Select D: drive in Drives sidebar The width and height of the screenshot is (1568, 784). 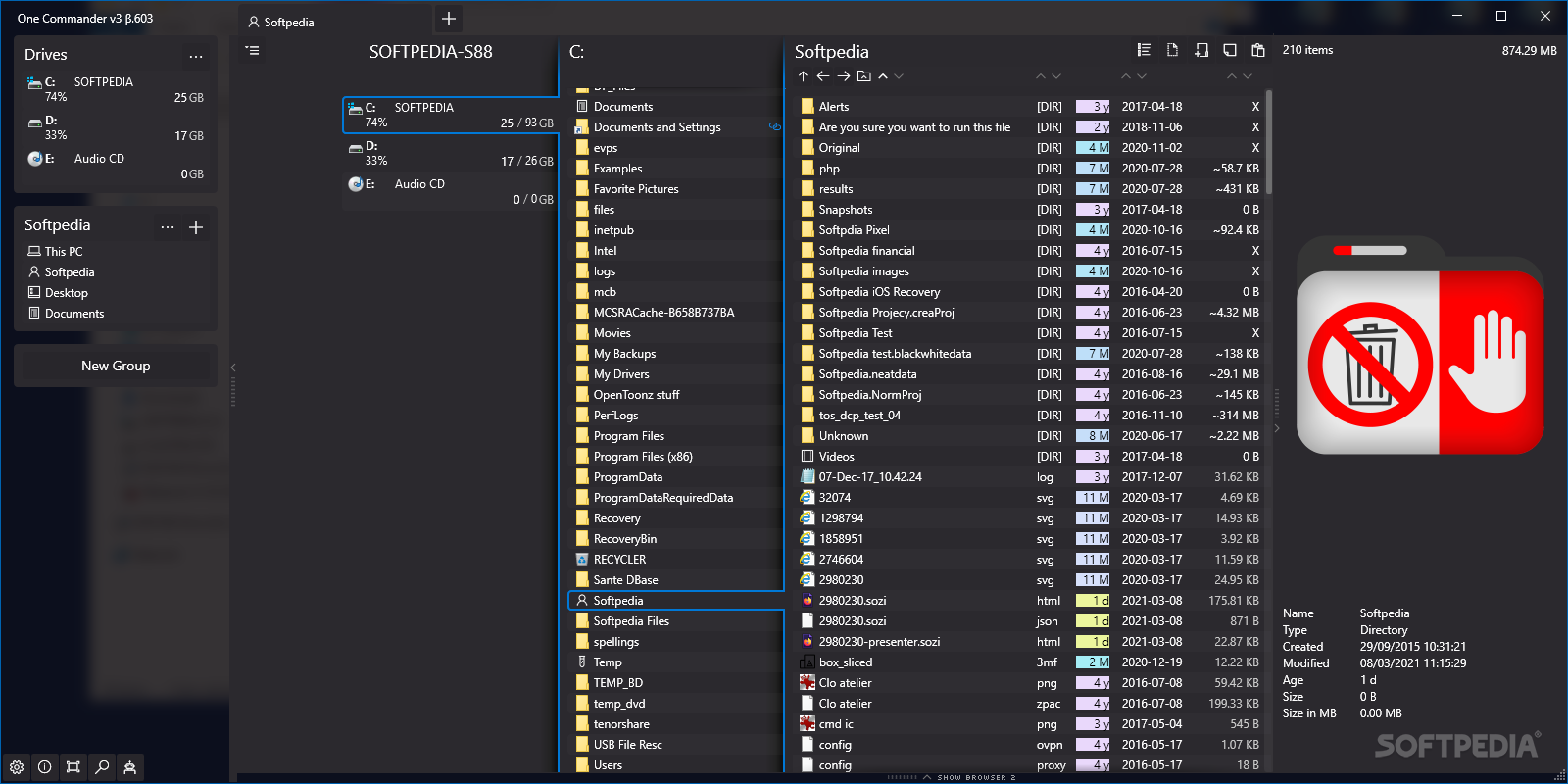(x=116, y=127)
